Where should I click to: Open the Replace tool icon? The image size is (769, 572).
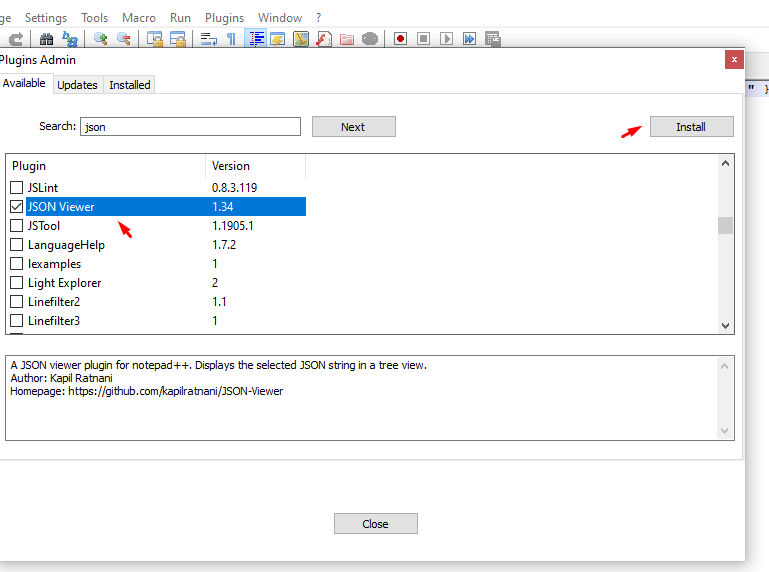tap(70, 39)
